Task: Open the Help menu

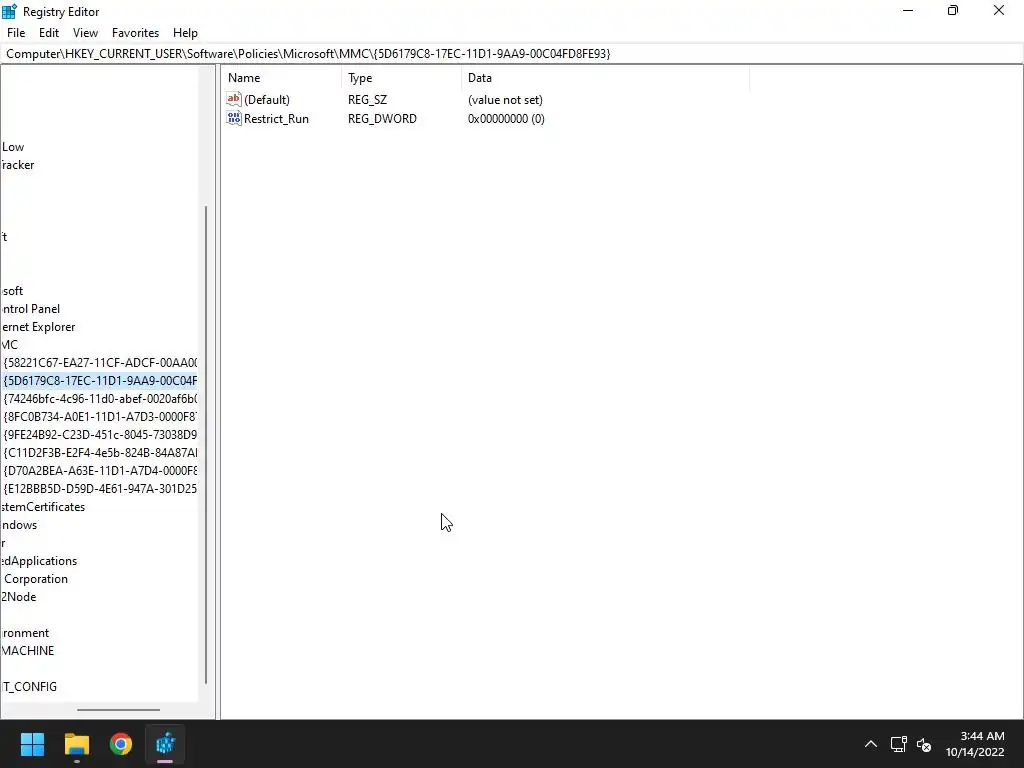Action: pos(185,33)
